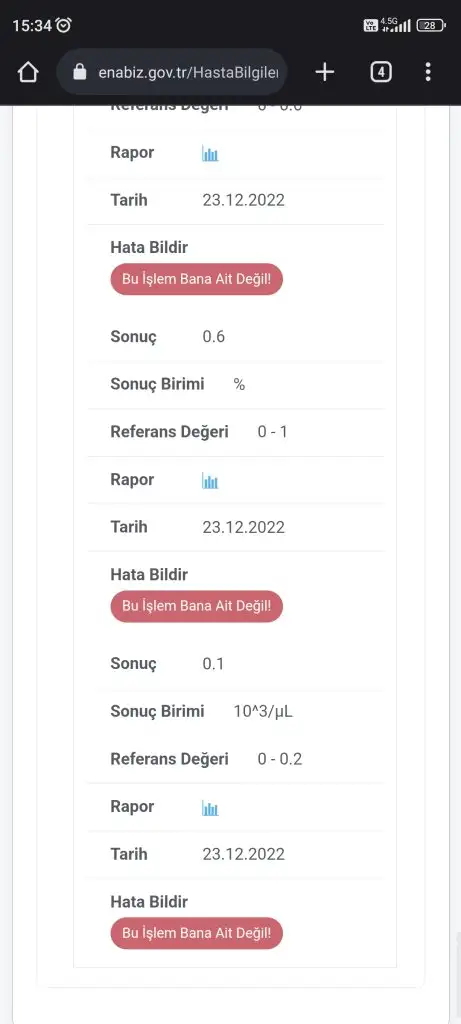Tap the browser home icon

coord(28,72)
